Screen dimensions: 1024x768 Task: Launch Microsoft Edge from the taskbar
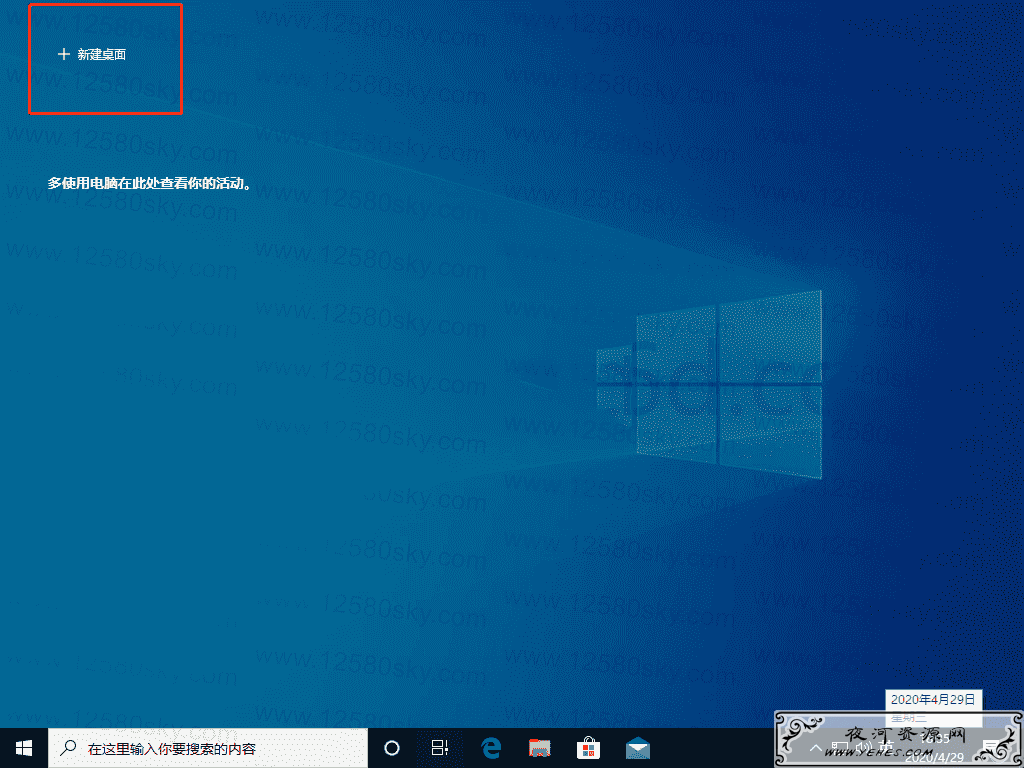pos(490,748)
